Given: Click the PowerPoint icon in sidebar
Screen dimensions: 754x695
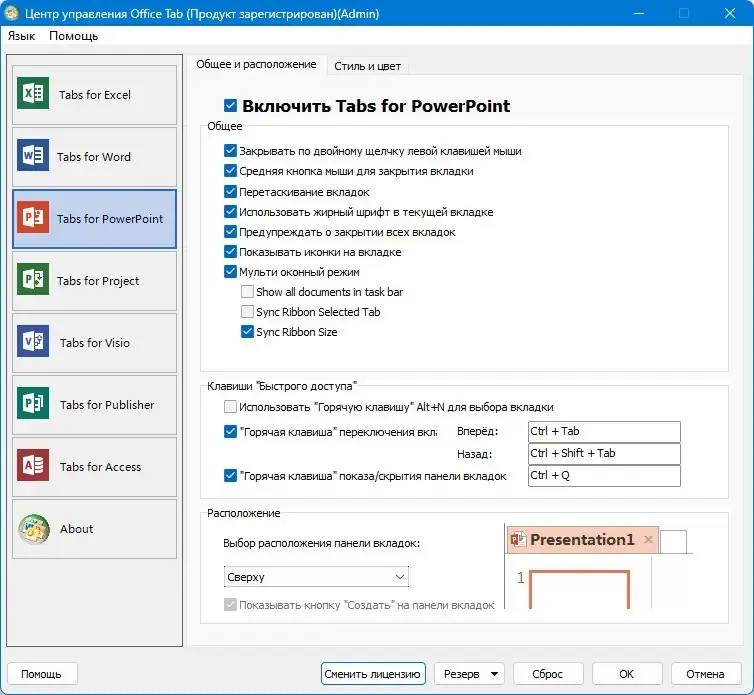Looking at the screenshot, I should tap(33, 217).
